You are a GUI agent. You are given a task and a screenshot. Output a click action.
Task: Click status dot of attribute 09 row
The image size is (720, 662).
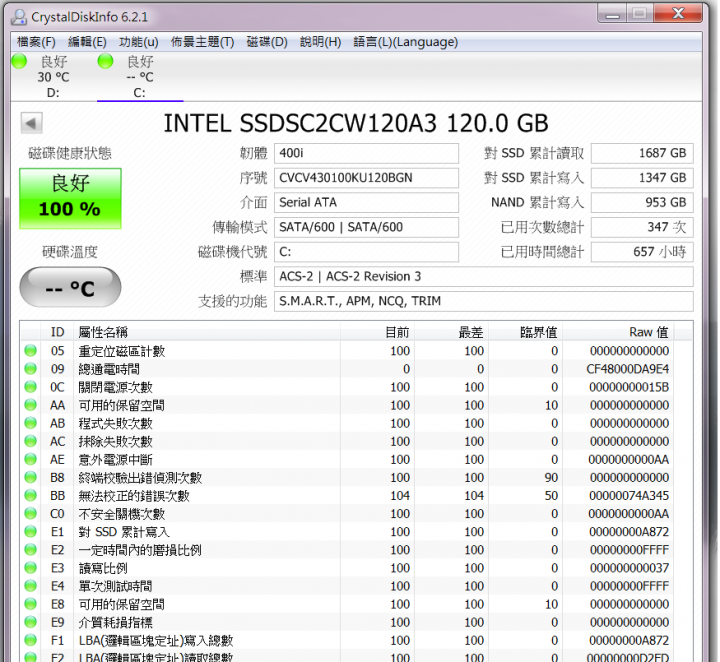[31, 369]
